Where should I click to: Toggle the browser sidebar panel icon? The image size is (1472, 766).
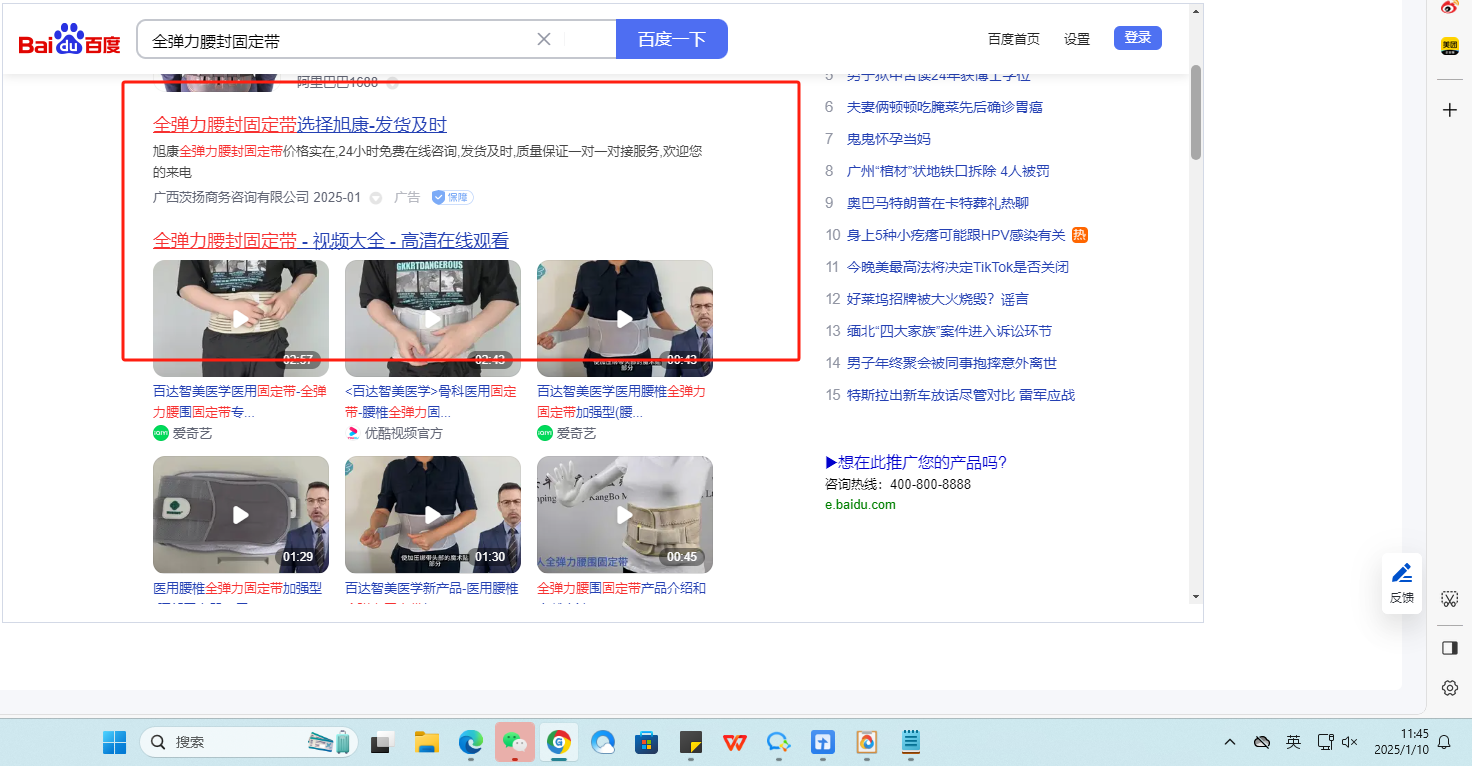[x=1449, y=648]
